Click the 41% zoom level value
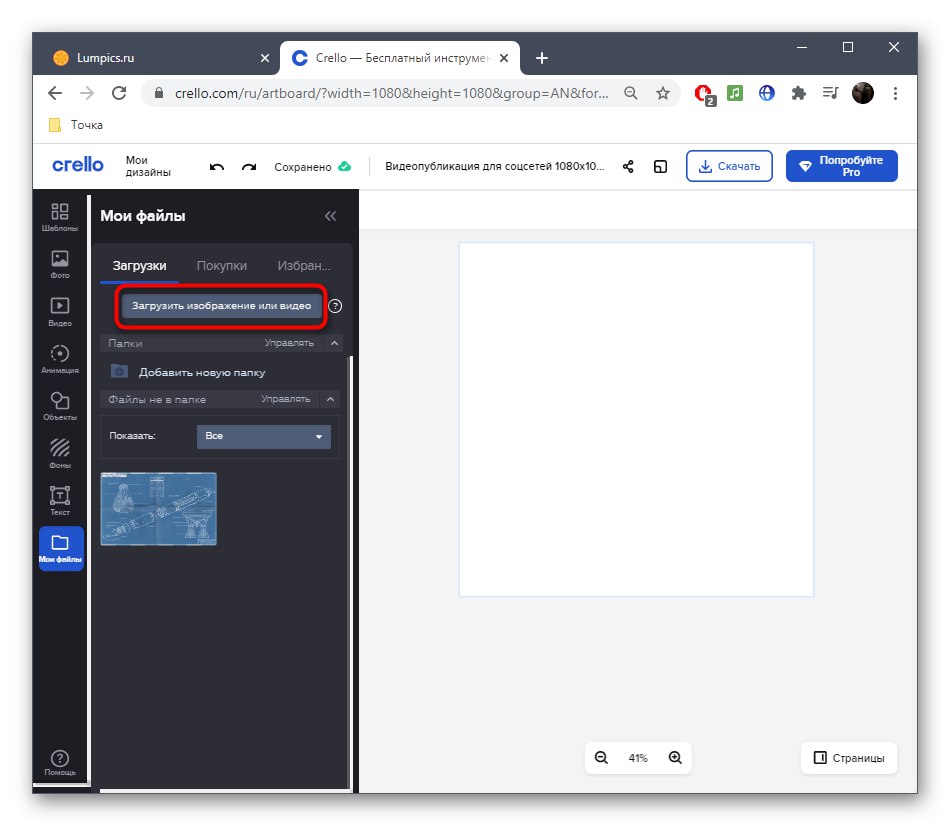This screenshot has width=950, height=826. (638, 758)
